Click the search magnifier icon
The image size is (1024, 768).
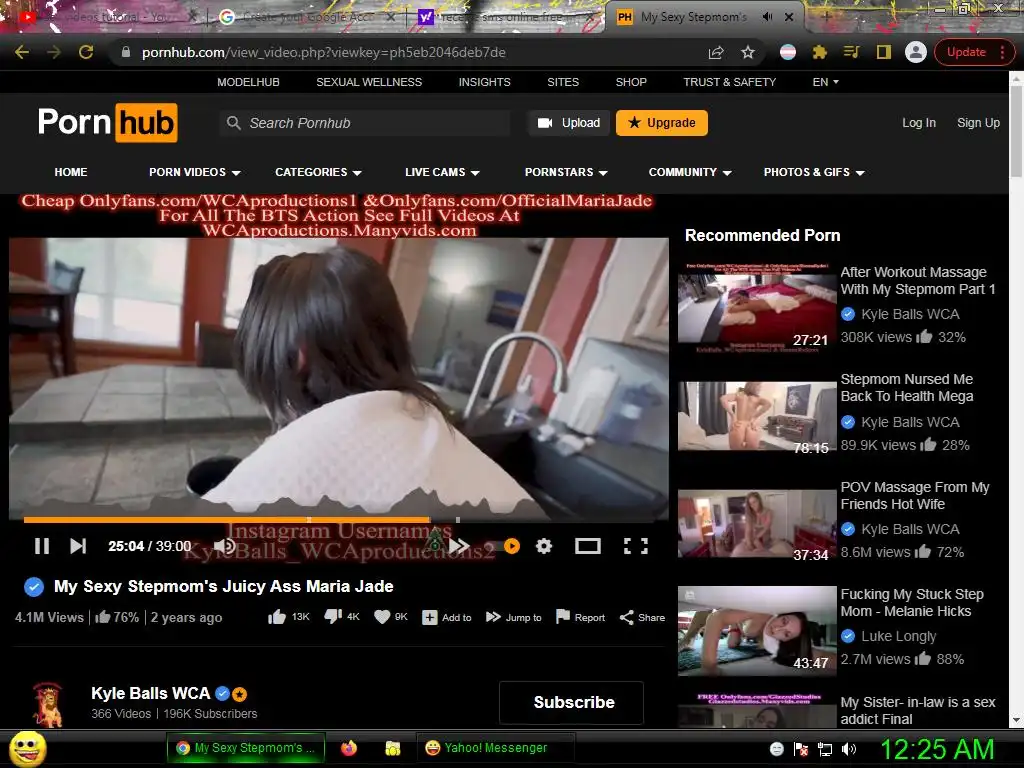(x=233, y=123)
